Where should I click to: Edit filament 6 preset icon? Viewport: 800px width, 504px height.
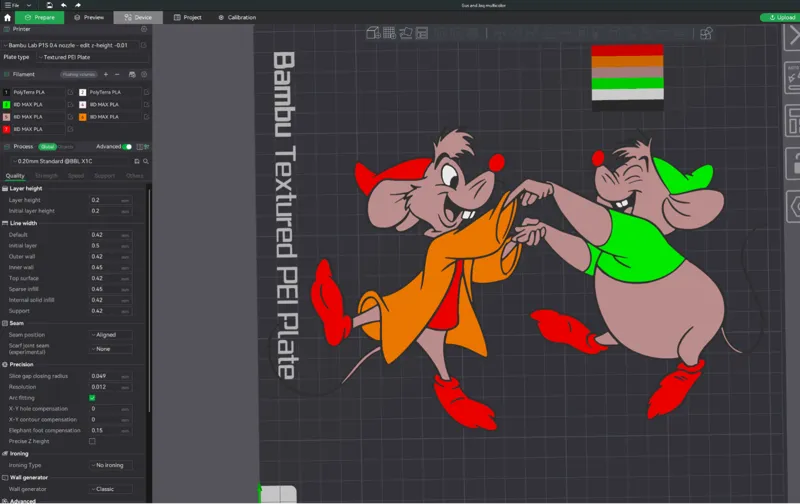tap(146, 117)
